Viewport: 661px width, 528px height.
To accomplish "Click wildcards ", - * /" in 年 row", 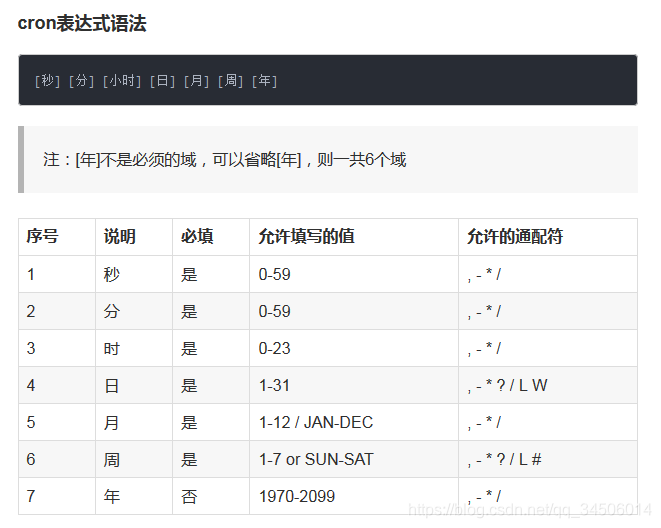I will (484, 496).
